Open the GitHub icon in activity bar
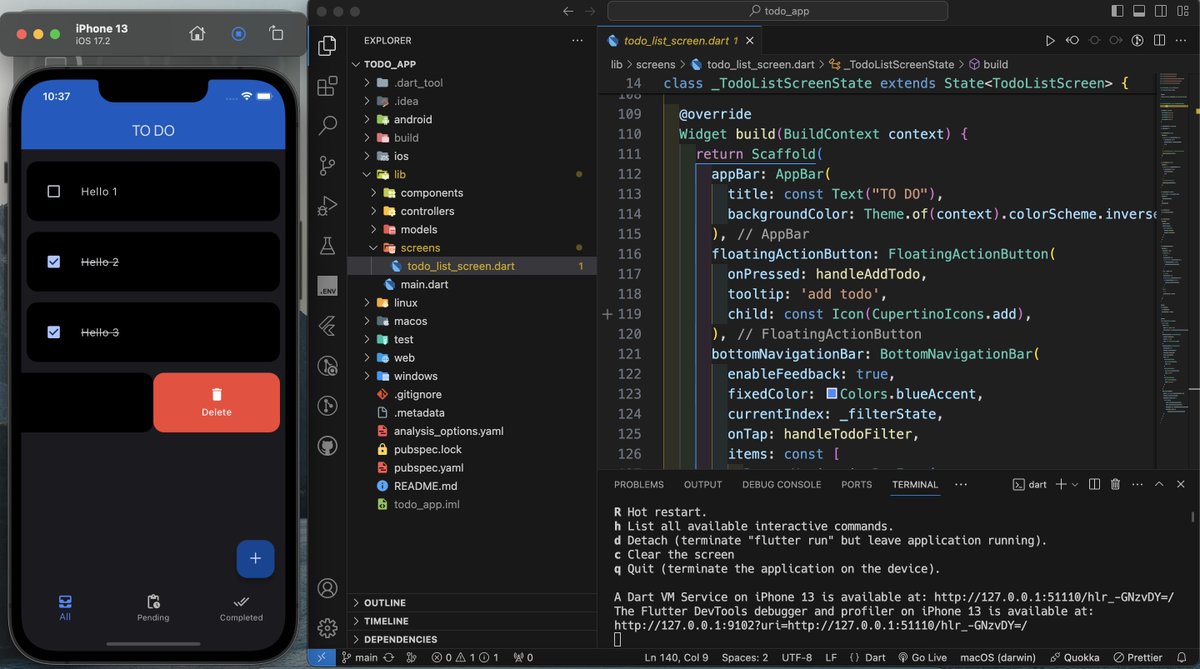The image size is (1200, 669). tap(327, 445)
